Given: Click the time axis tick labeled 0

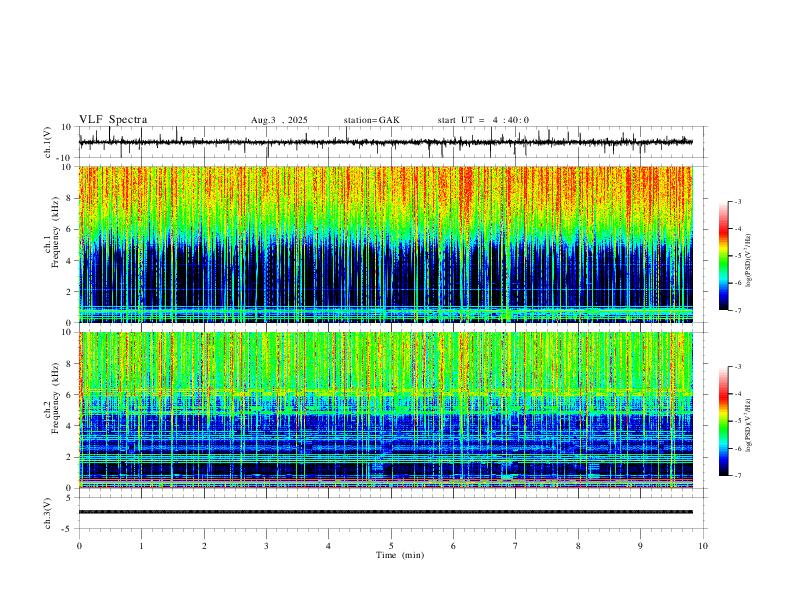Looking at the screenshot, I should click(x=79, y=546).
